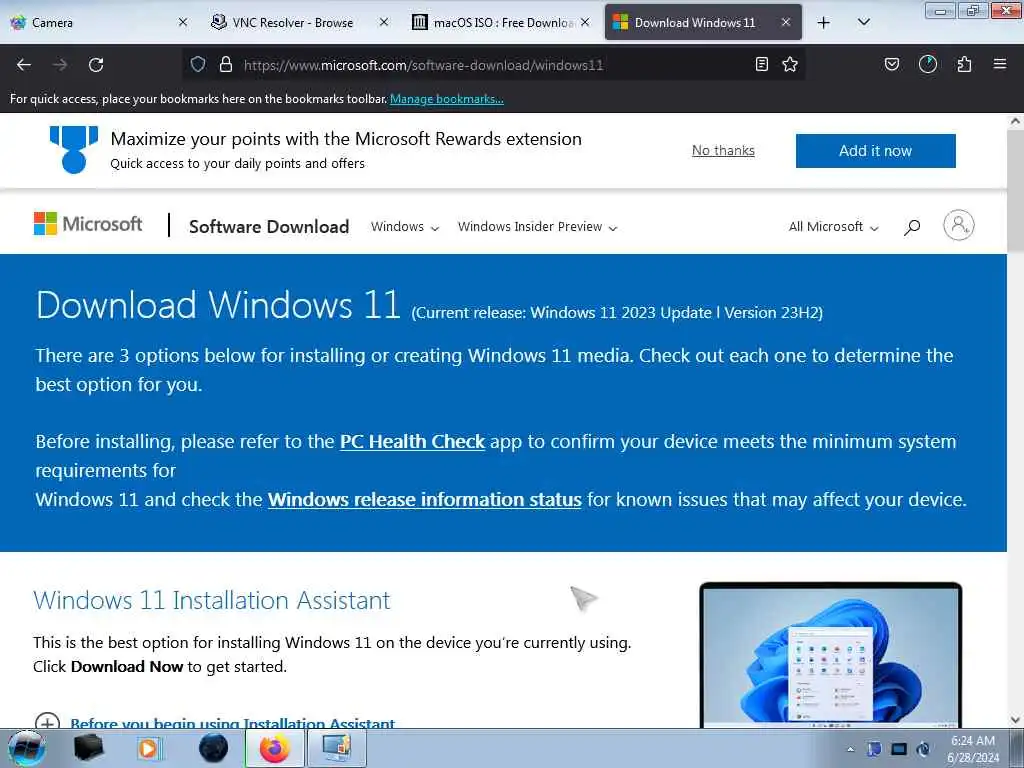This screenshot has width=1024, height=768.
Task: Click the system tray icon beside the clock
Action: (923, 749)
